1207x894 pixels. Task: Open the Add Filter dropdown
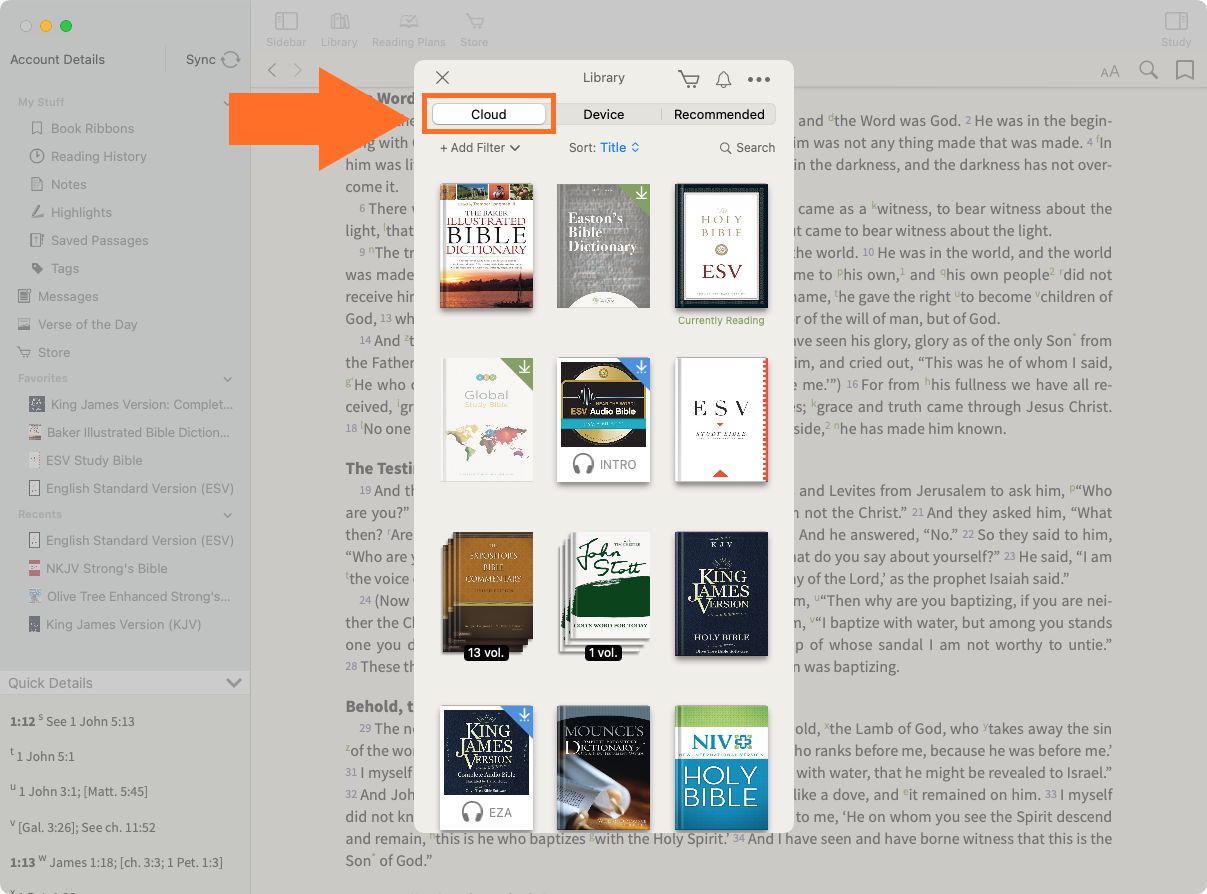[x=480, y=147]
